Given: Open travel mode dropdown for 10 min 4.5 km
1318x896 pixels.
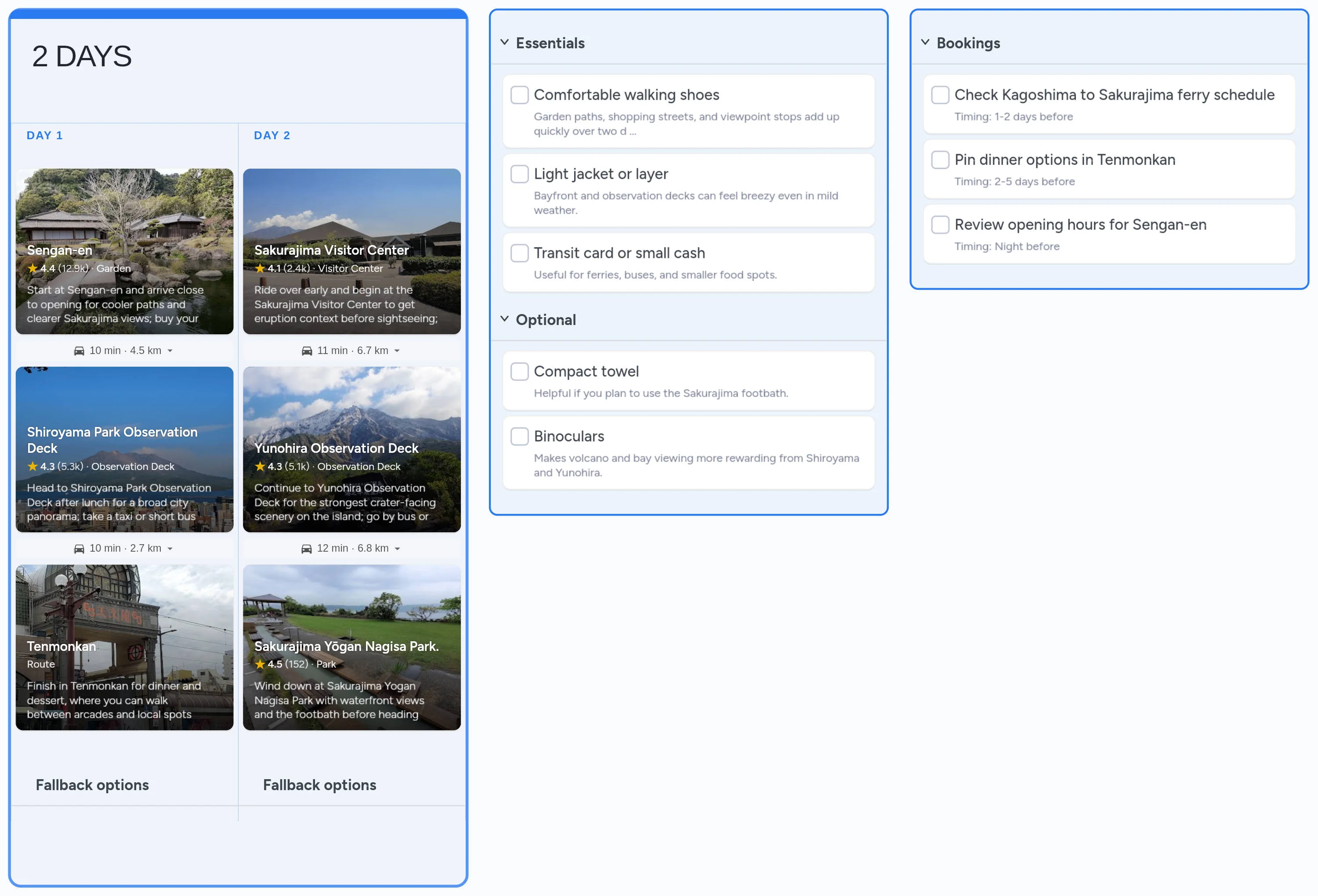Looking at the screenshot, I should (170, 351).
